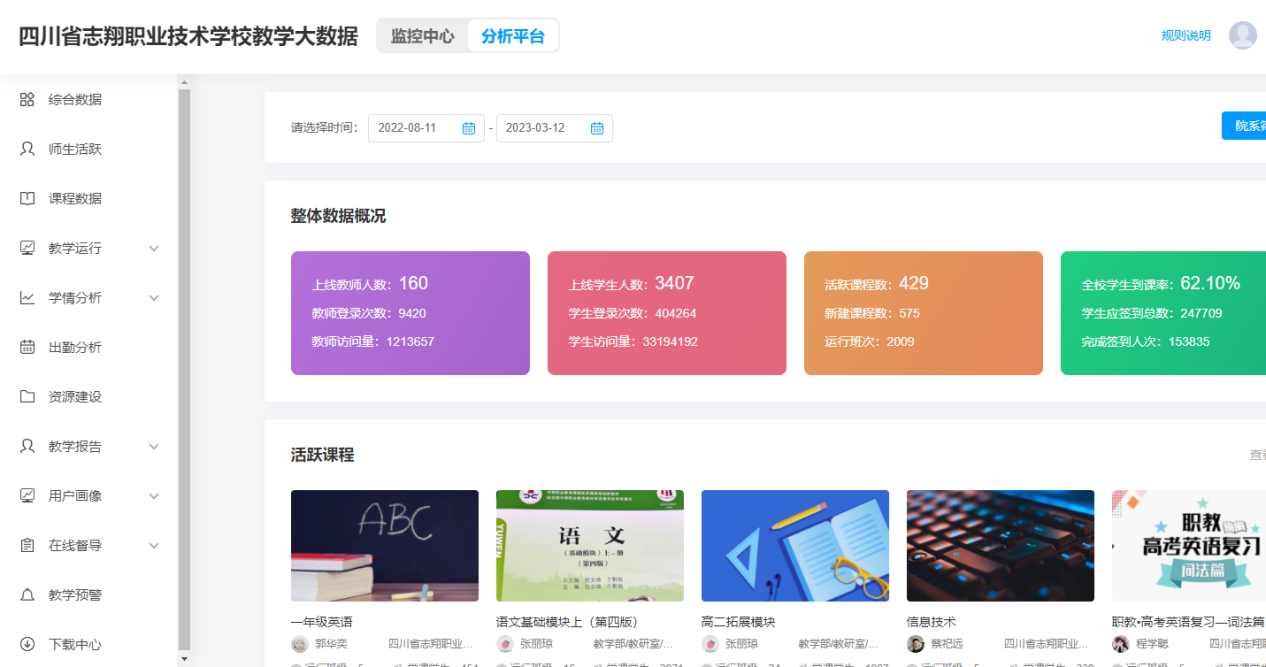Image resolution: width=1266 pixels, height=667 pixels.
Task: Open the 规则说明 link
Action: pyautogui.click(x=1185, y=36)
